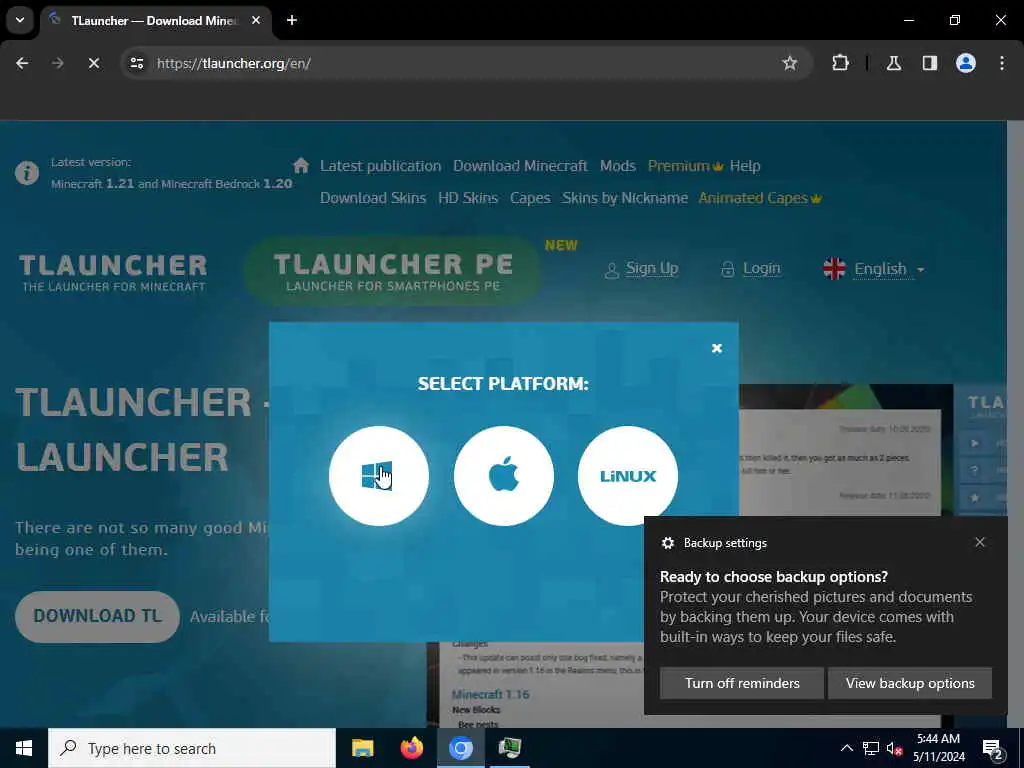Click Minecraft 1.16 heading in screenshot preview
Screen dimensions: 1024x768
tap(490, 694)
